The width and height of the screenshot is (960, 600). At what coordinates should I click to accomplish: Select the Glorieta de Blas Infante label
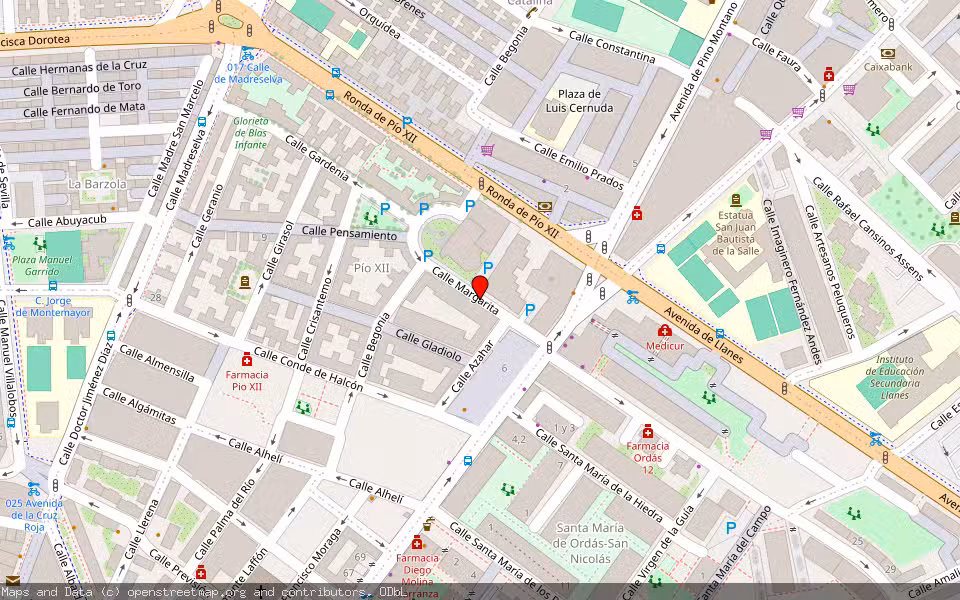click(x=250, y=133)
